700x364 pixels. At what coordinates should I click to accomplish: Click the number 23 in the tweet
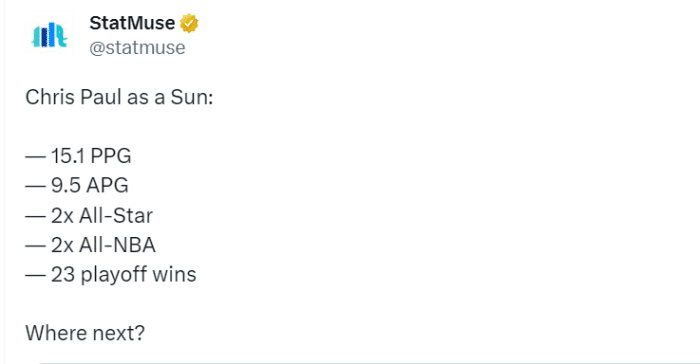click(x=62, y=274)
